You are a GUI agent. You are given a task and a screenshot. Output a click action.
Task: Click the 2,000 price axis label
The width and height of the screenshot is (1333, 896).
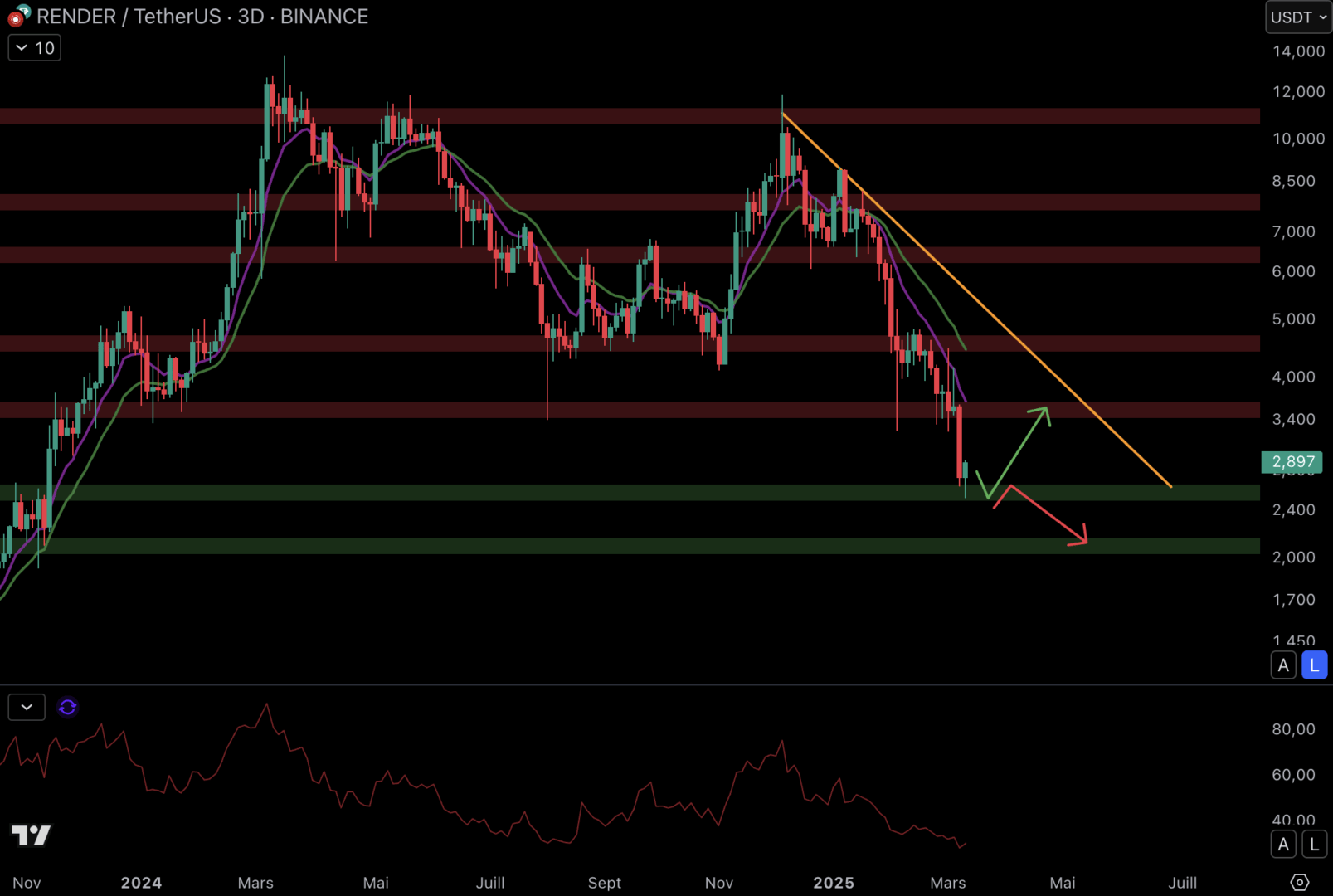pyautogui.click(x=1294, y=557)
